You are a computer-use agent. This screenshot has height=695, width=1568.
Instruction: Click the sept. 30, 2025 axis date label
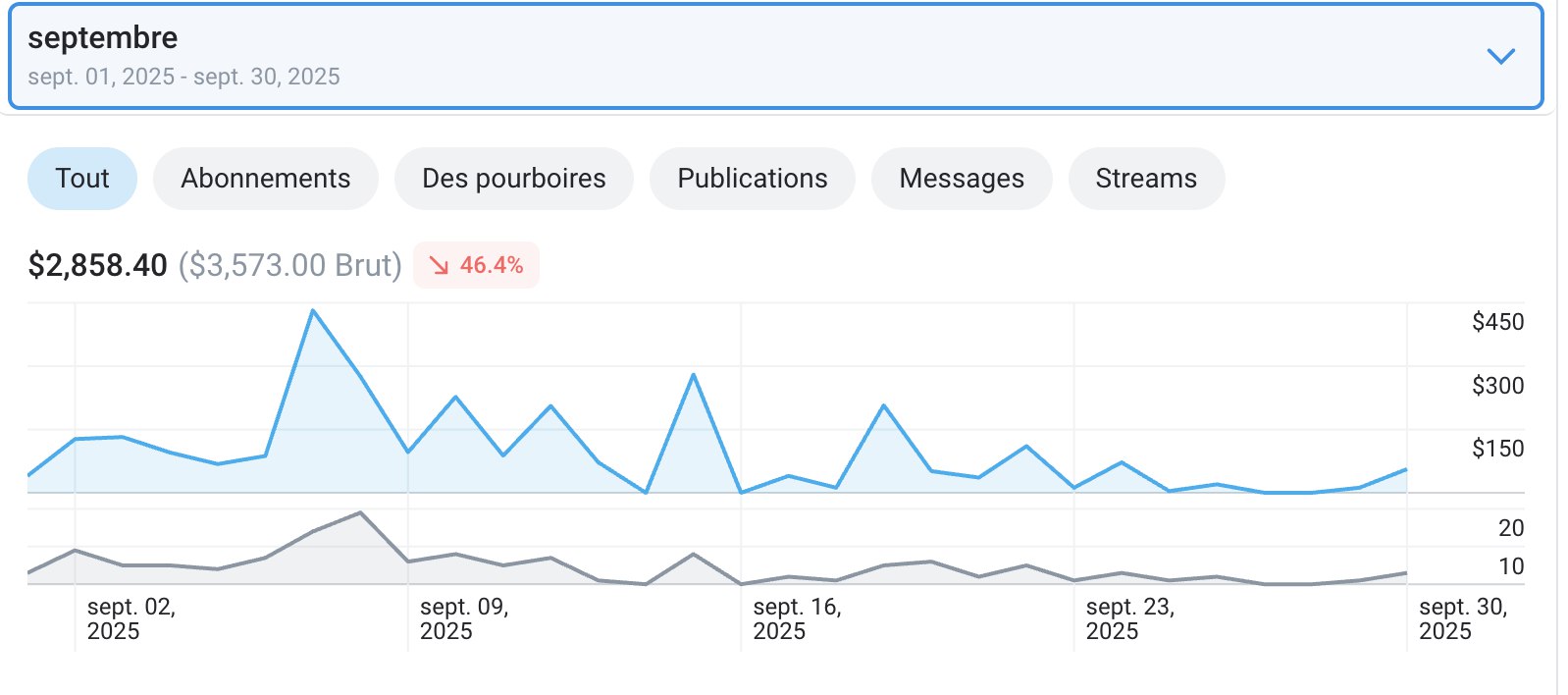[x=1462, y=619]
